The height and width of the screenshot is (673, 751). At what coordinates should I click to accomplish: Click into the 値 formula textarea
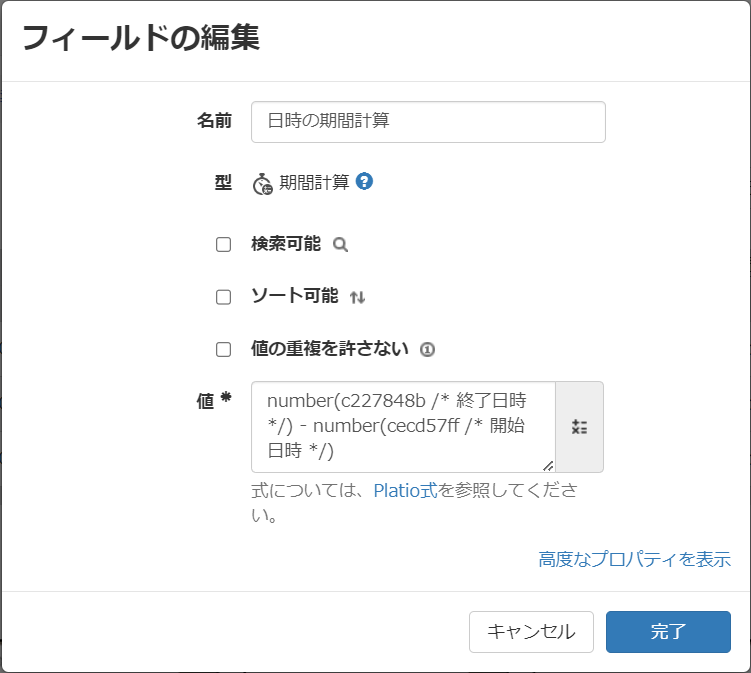(403, 427)
